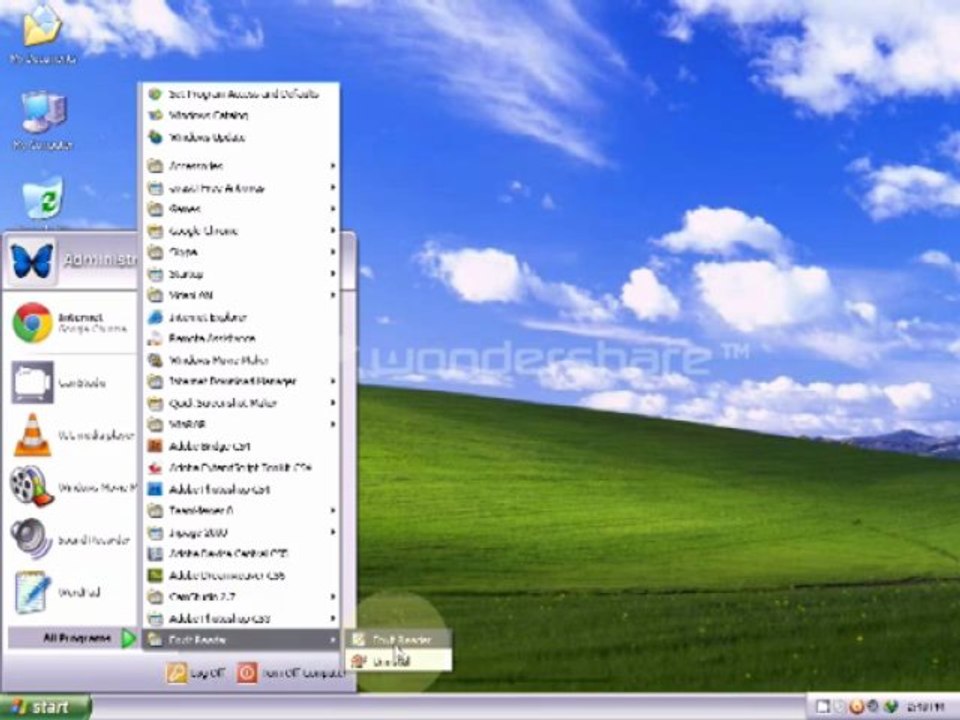The image size is (960, 720).
Task: Open Adobe ExtendScript Toolkit entry
Action: (x=241, y=468)
